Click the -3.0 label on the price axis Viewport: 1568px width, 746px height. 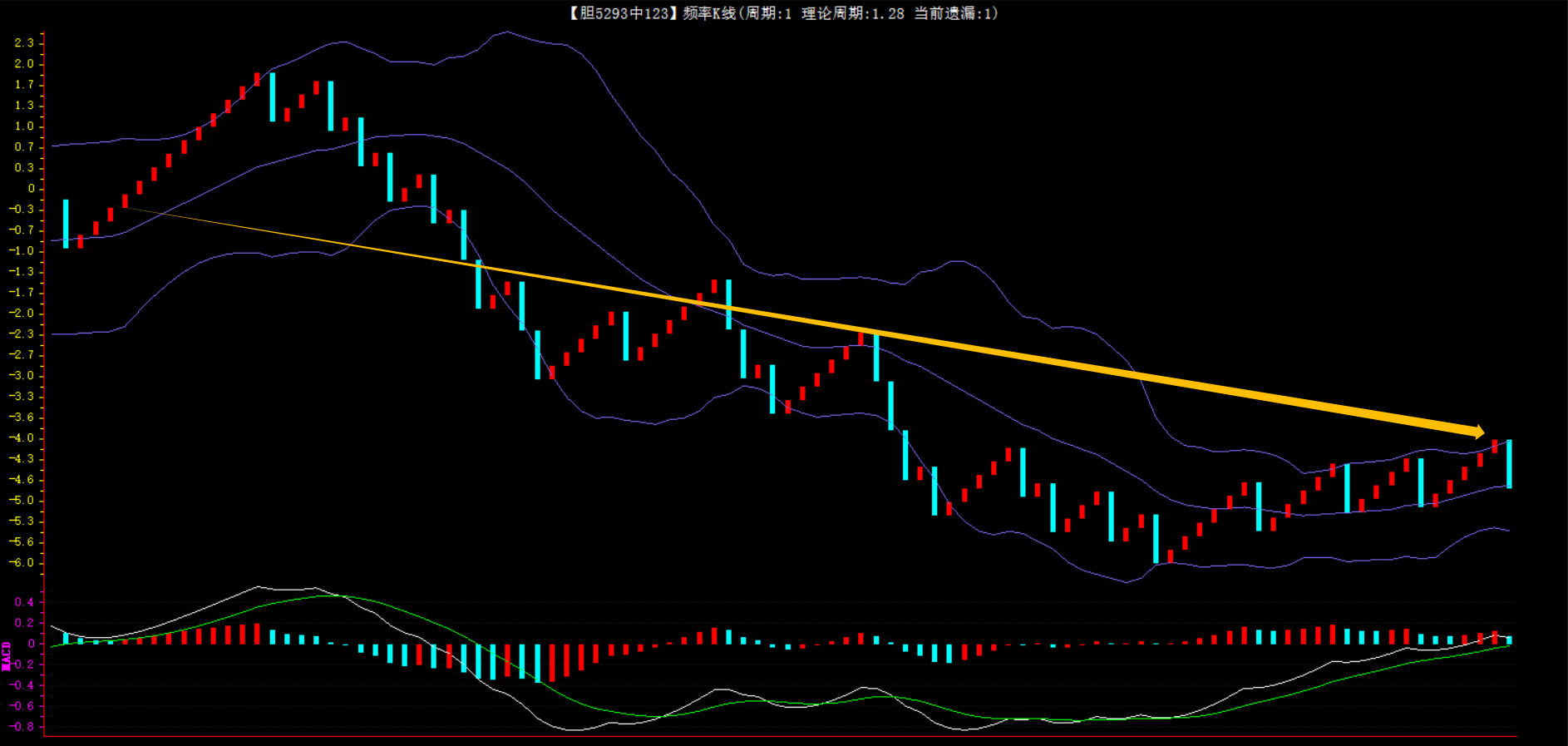[22, 376]
